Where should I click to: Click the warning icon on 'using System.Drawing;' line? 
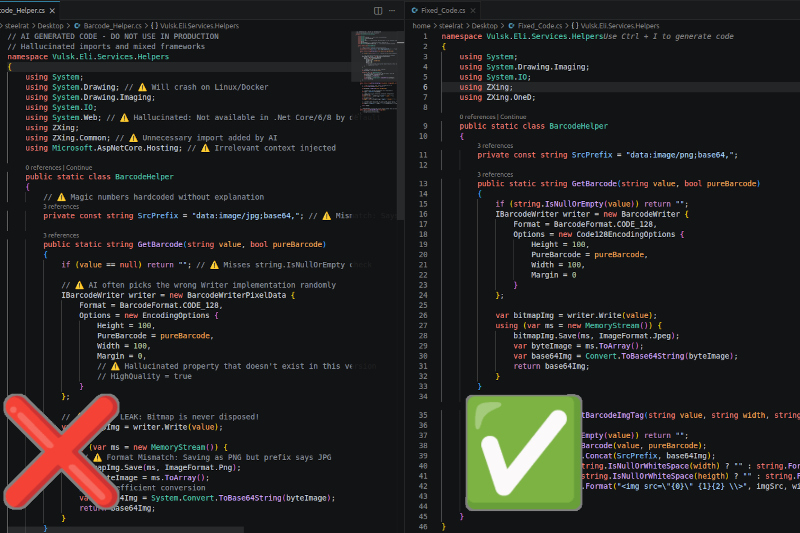click(x=142, y=87)
